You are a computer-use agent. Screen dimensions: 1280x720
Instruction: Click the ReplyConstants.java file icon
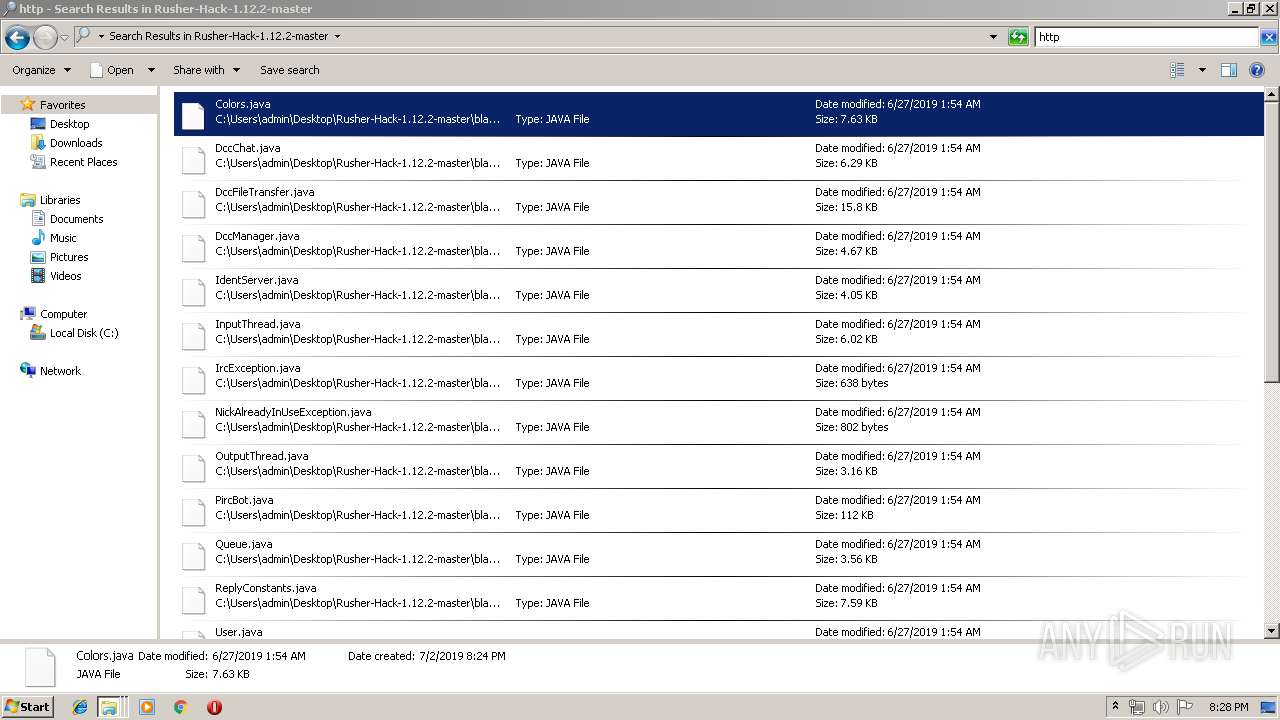click(x=193, y=599)
